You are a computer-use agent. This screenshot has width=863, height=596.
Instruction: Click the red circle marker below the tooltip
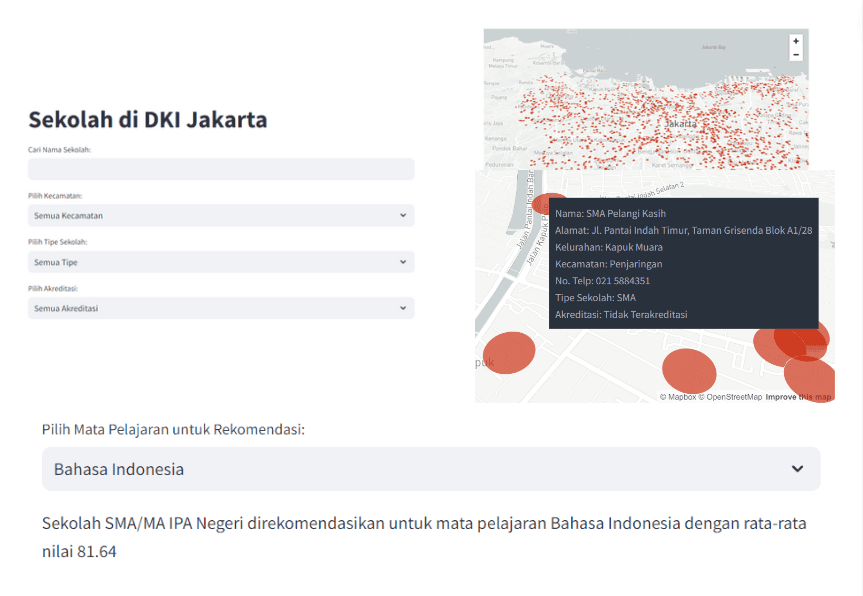tap(688, 370)
